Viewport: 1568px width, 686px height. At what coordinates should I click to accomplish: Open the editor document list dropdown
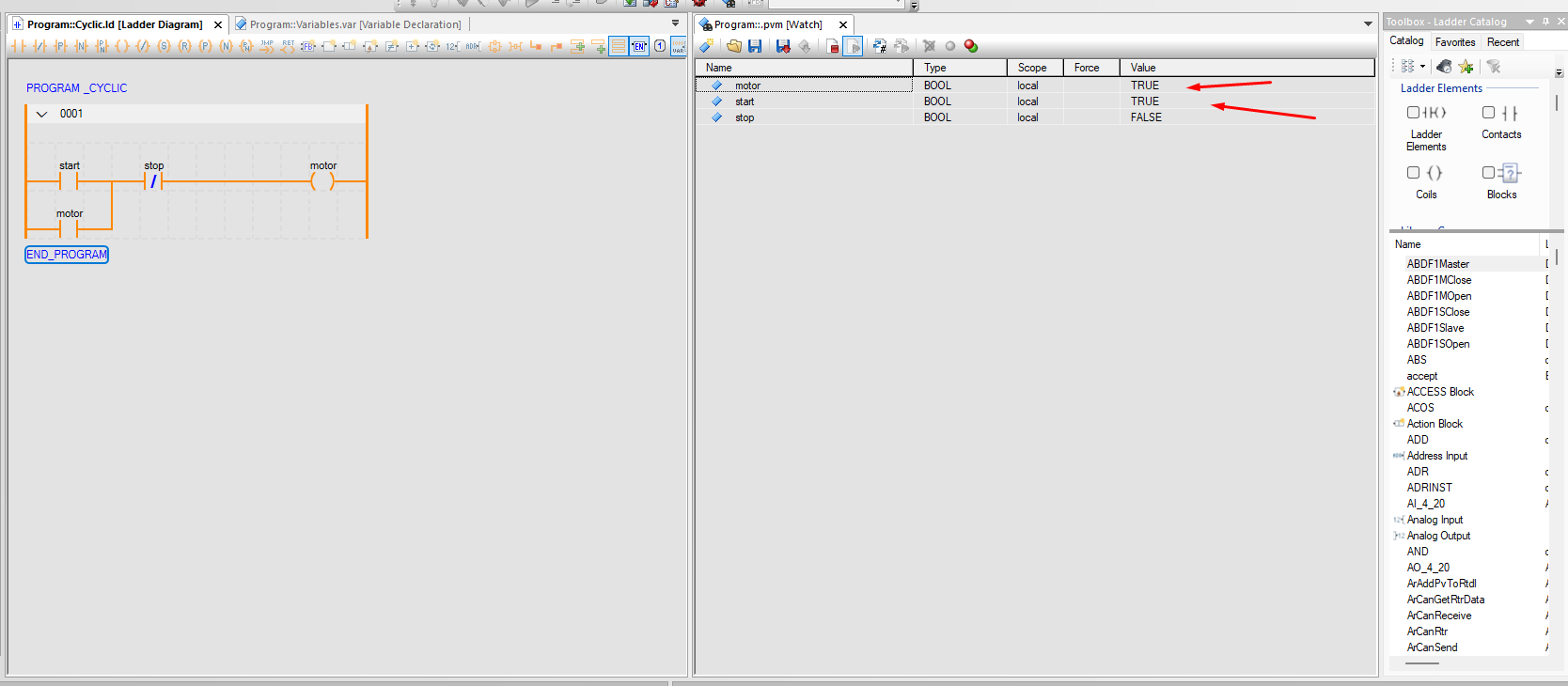coord(675,23)
